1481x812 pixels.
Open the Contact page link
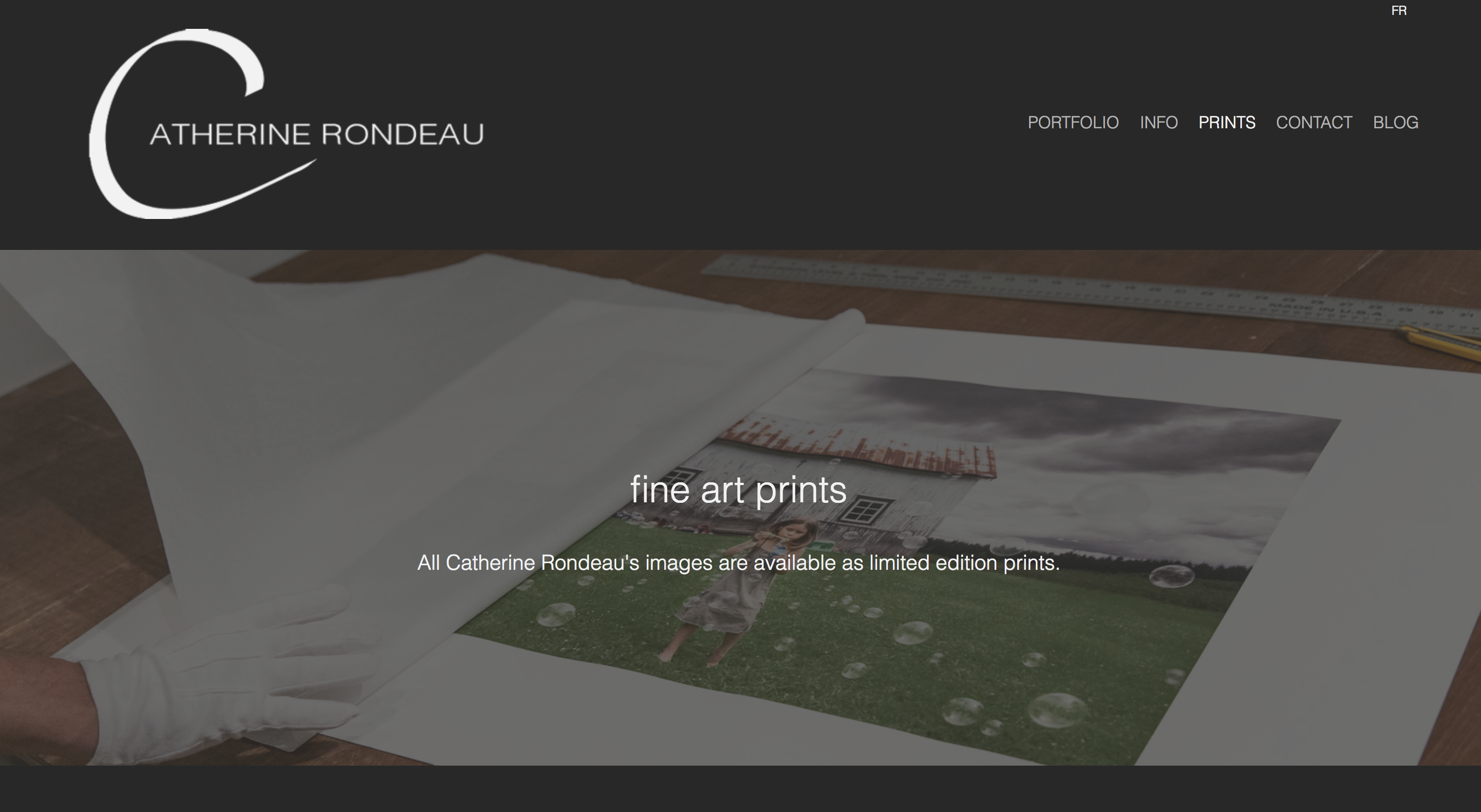(1314, 123)
